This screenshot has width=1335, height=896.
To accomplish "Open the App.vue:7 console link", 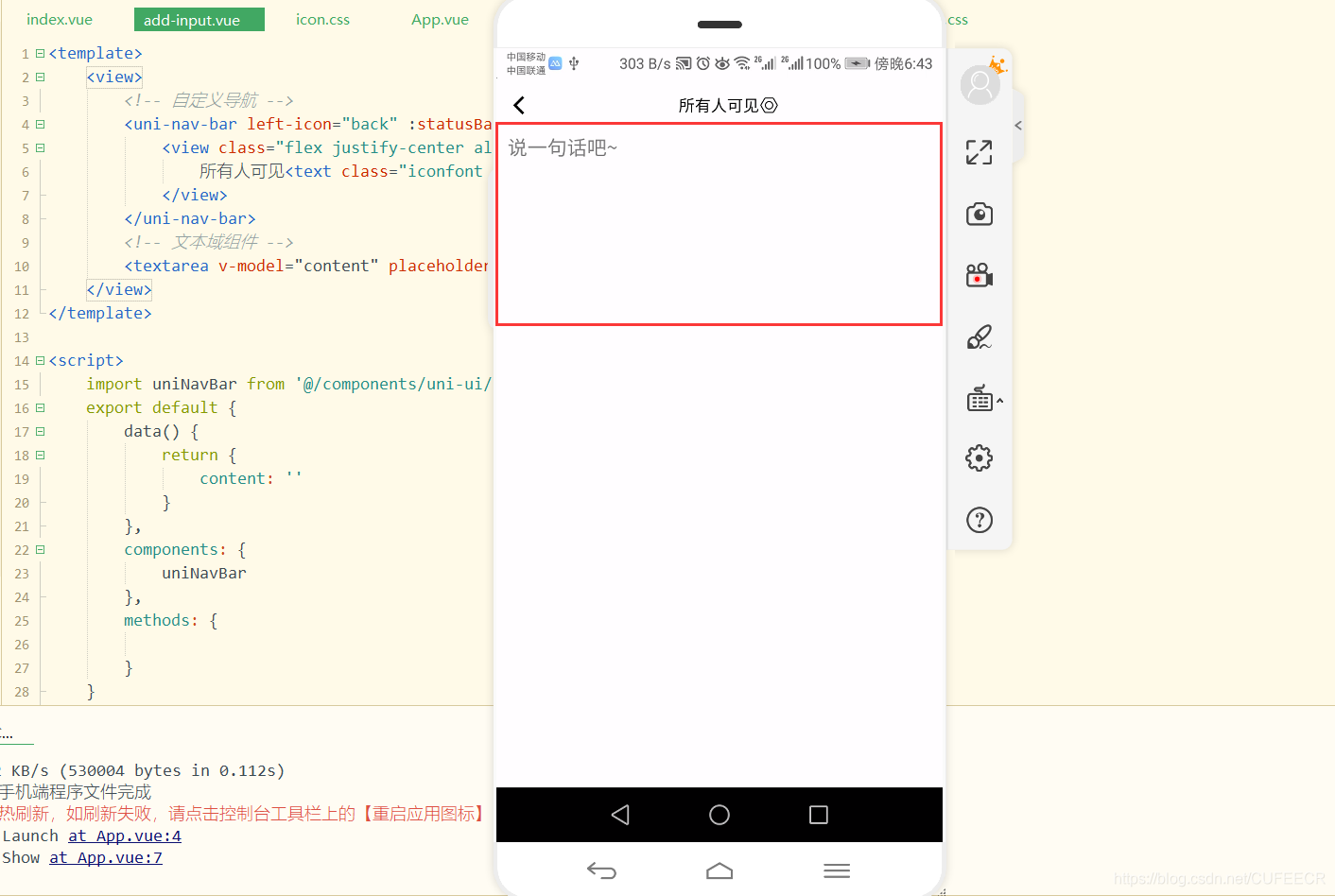I will pyautogui.click(x=106, y=857).
